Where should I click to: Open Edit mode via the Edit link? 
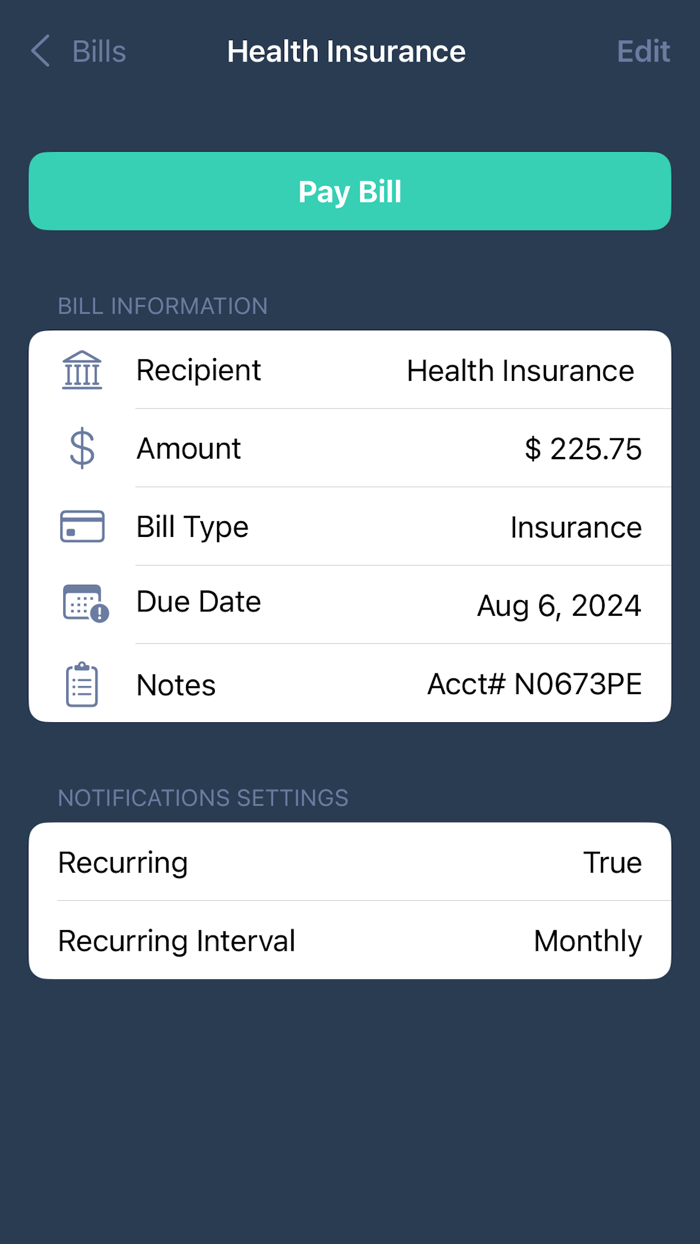(x=643, y=51)
